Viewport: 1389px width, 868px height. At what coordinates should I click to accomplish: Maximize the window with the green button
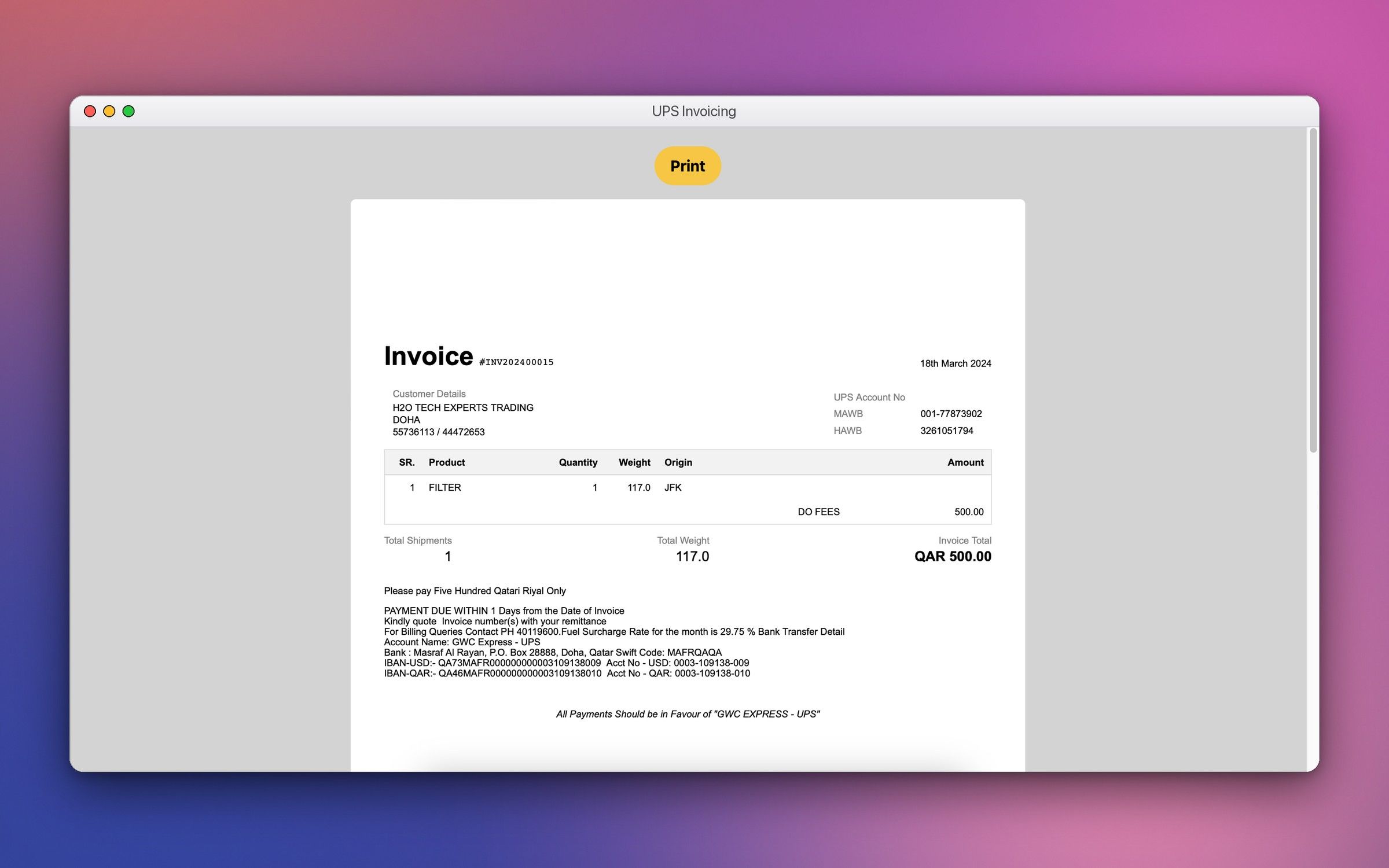point(128,111)
